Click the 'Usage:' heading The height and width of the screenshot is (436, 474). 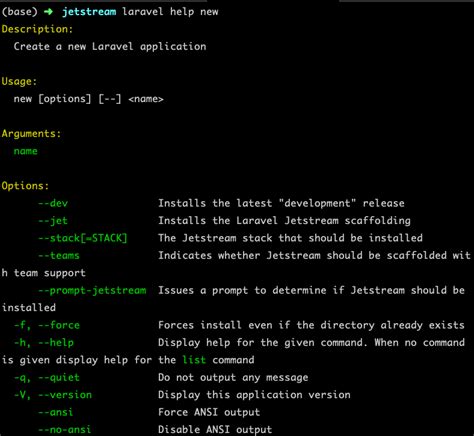pyautogui.click(x=19, y=81)
